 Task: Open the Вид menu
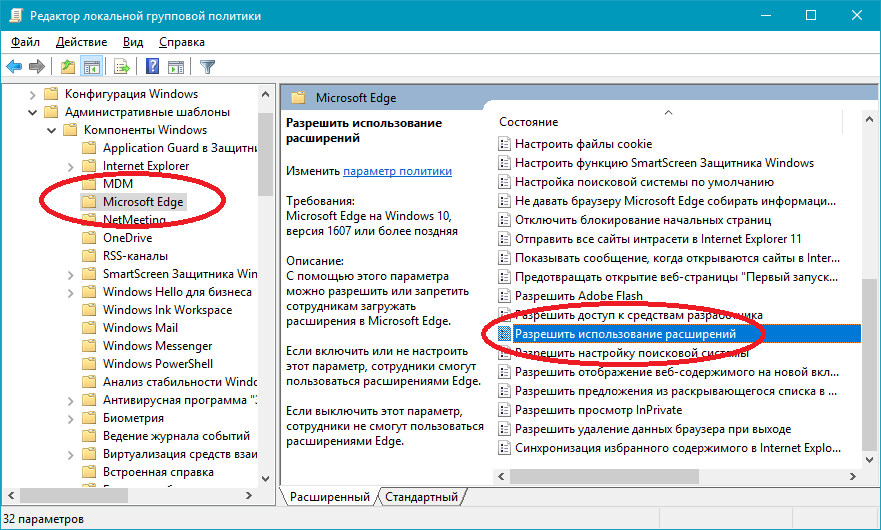pyautogui.click(x=133, y=42)
